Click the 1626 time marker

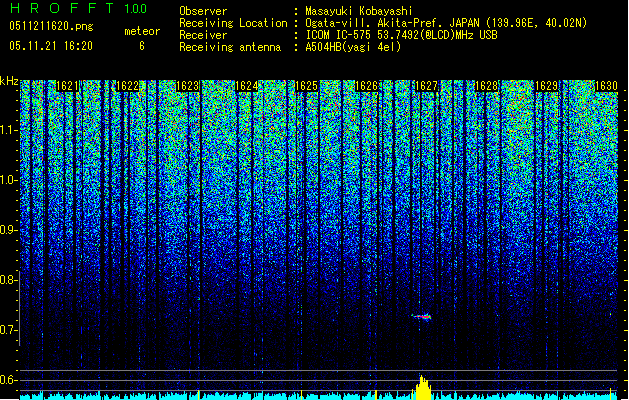[367, 86]
